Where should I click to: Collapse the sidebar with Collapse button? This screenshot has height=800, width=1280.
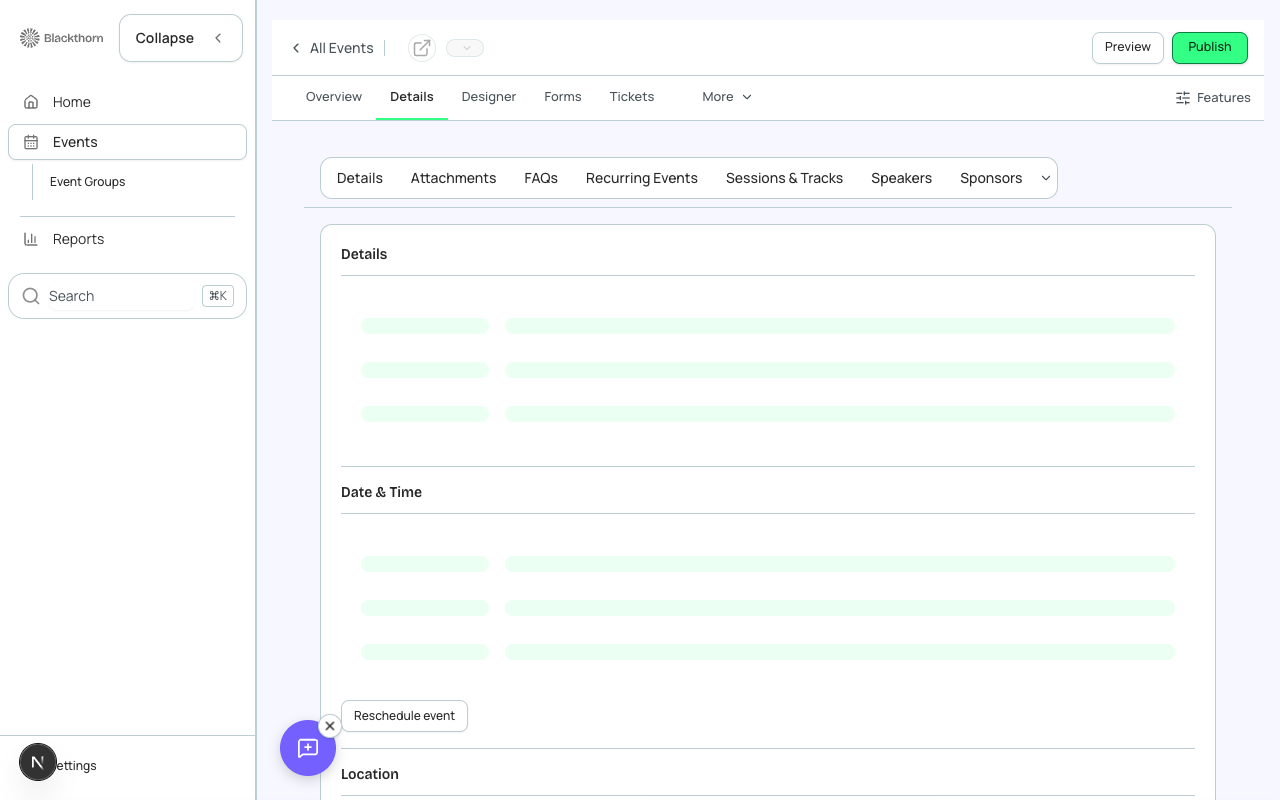(x=181, y=38)
